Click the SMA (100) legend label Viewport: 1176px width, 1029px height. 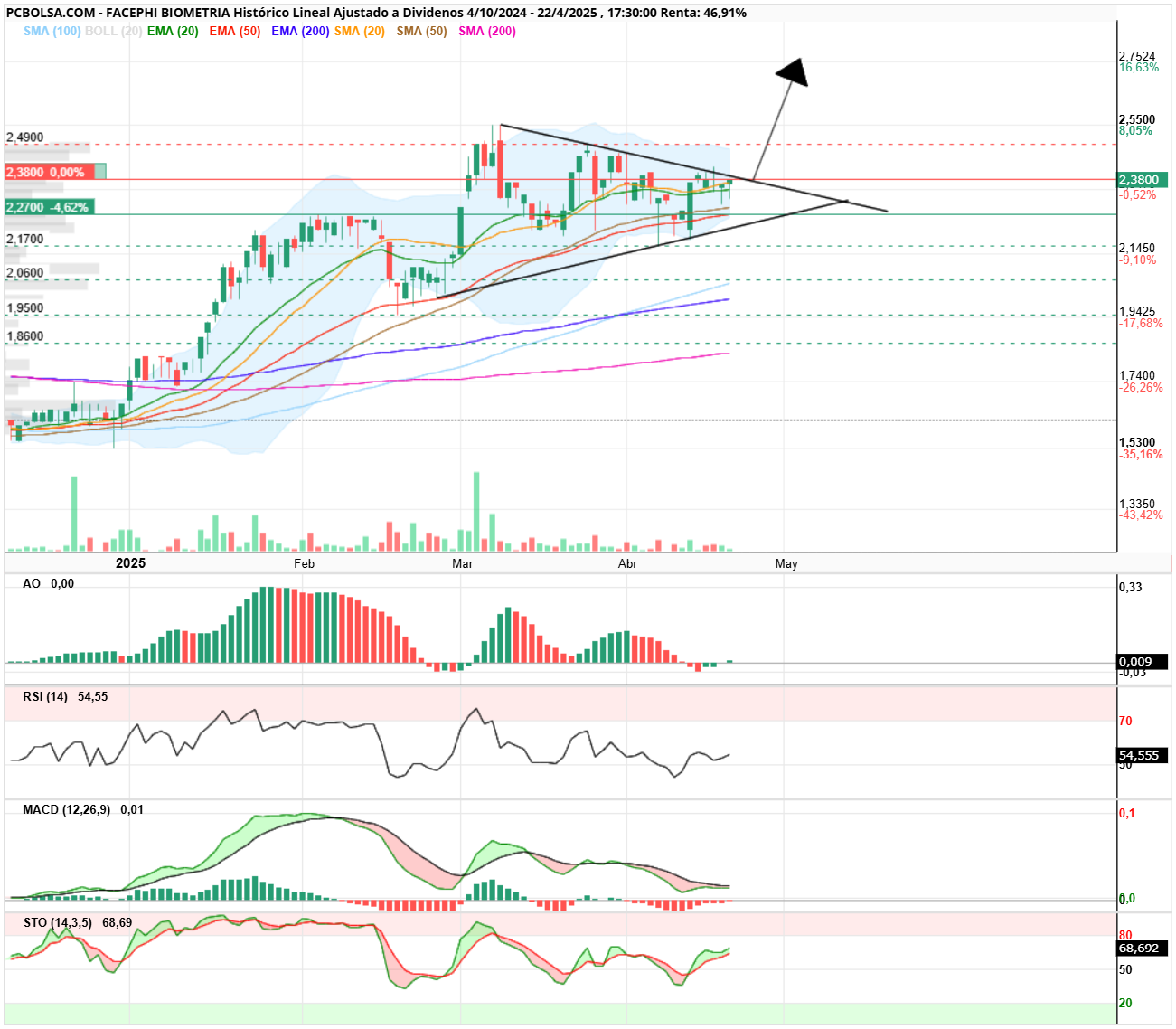[x=52, y=31]
